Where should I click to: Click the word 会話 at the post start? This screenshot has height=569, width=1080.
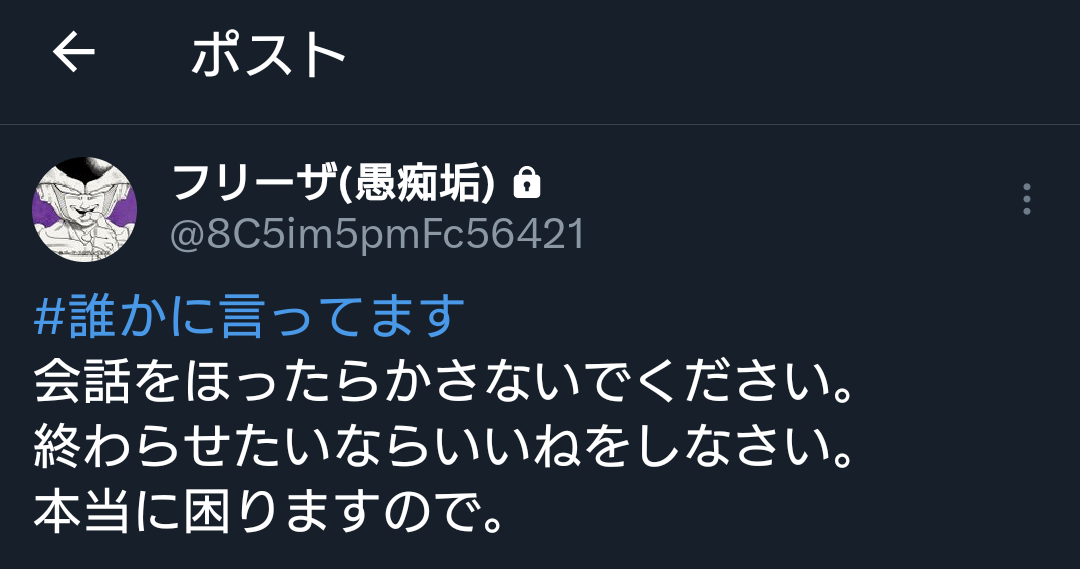point(82,382)
